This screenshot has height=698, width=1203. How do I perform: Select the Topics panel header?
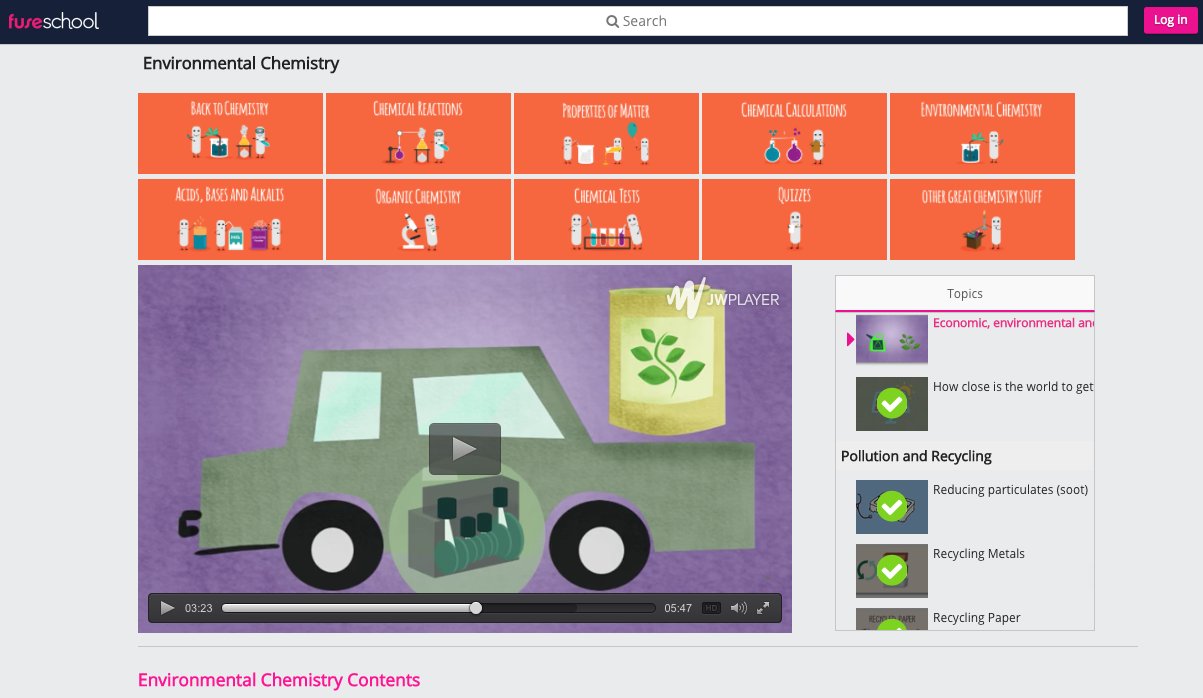[x=964, y=293]
